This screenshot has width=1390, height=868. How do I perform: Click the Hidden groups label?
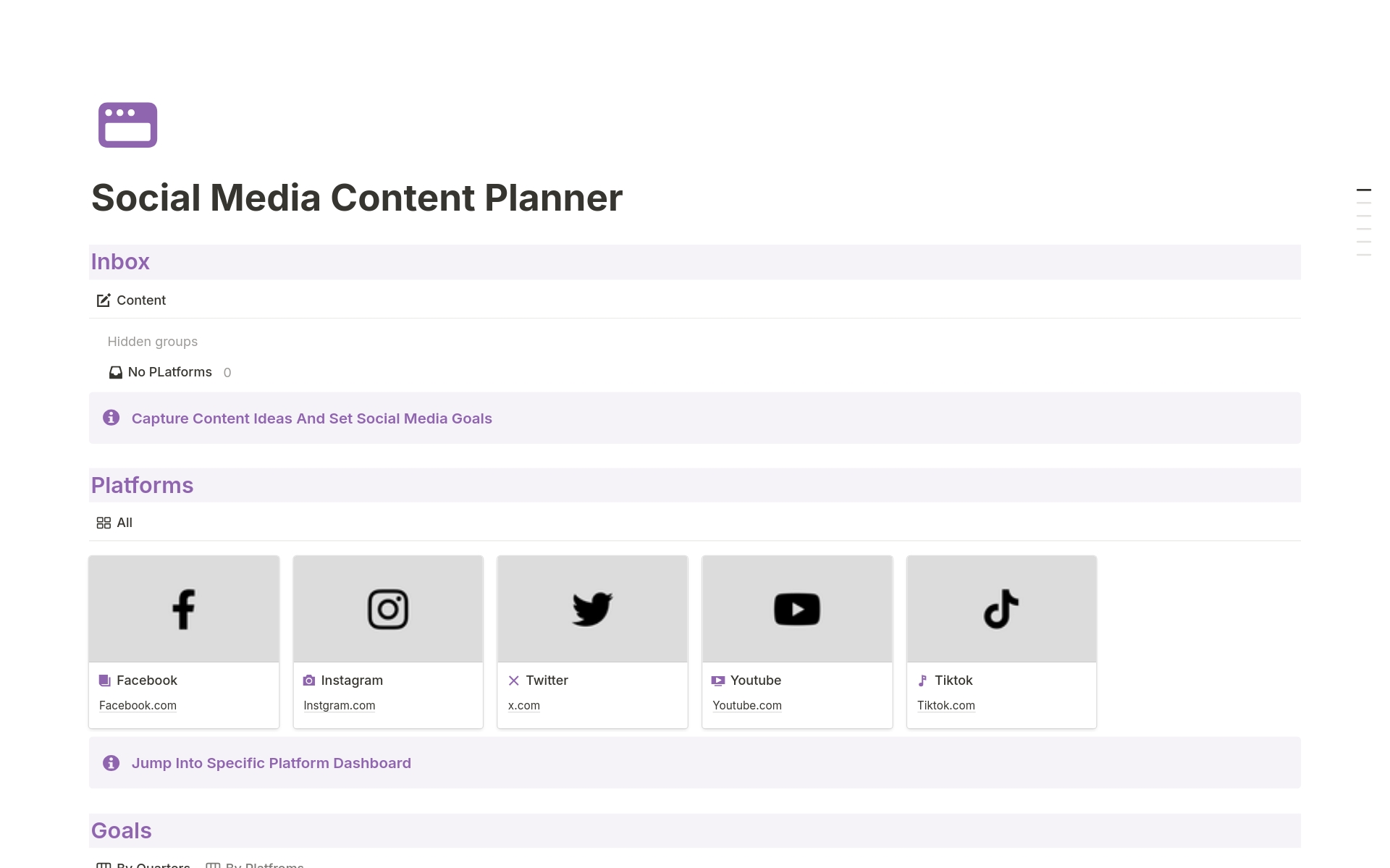click(152, 342)
